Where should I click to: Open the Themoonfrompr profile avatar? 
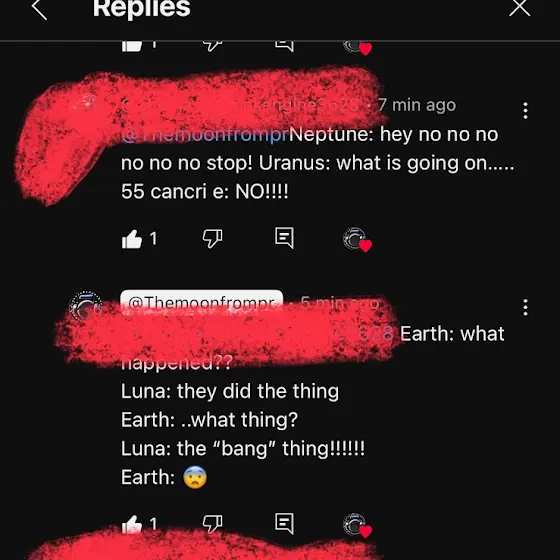click(x=85, y=305)
